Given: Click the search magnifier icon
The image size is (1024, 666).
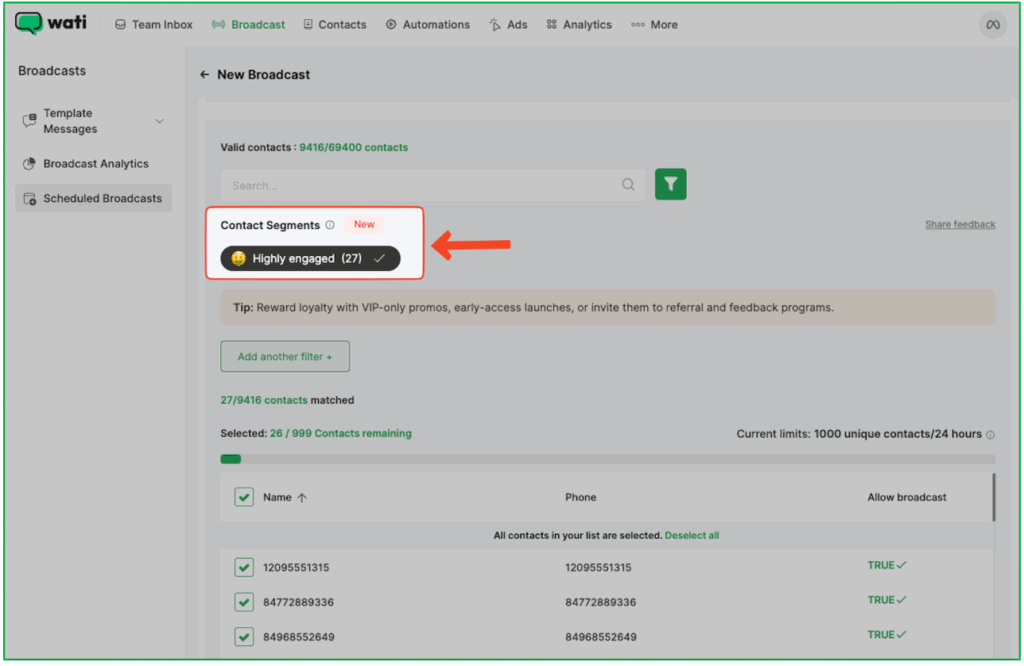Looking at the screenshot, I should pyautogui.click(x=628, y=184).
